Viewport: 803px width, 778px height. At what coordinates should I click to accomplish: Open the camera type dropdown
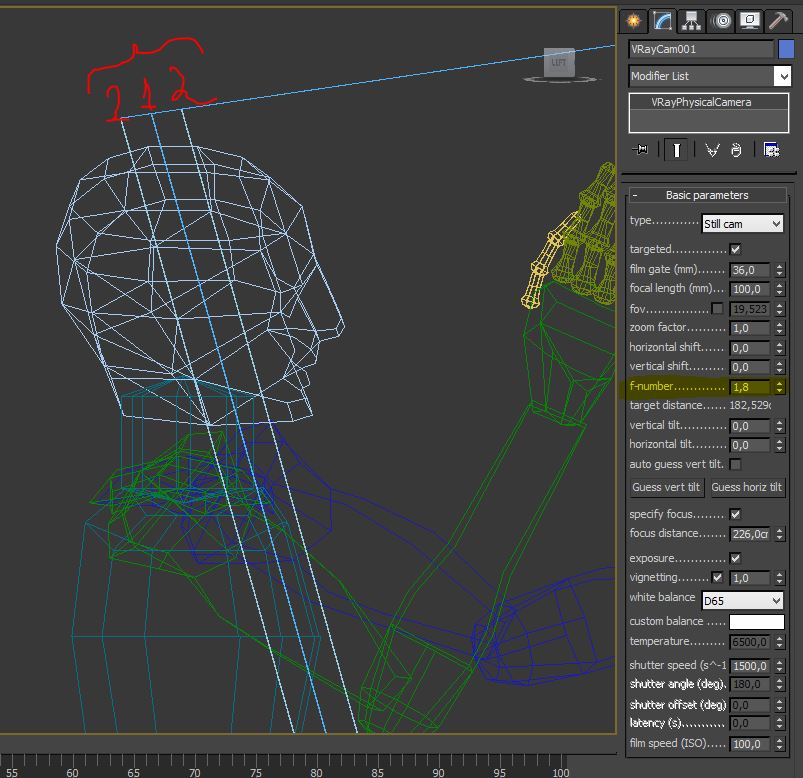click(742, 224)
